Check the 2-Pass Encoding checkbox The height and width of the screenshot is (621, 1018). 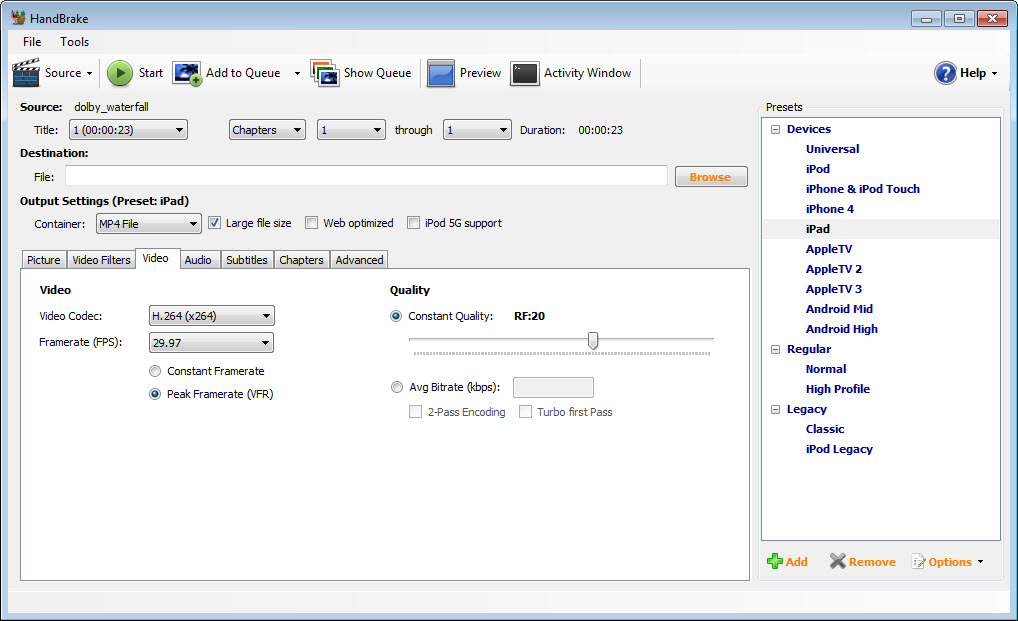point(416,411)
